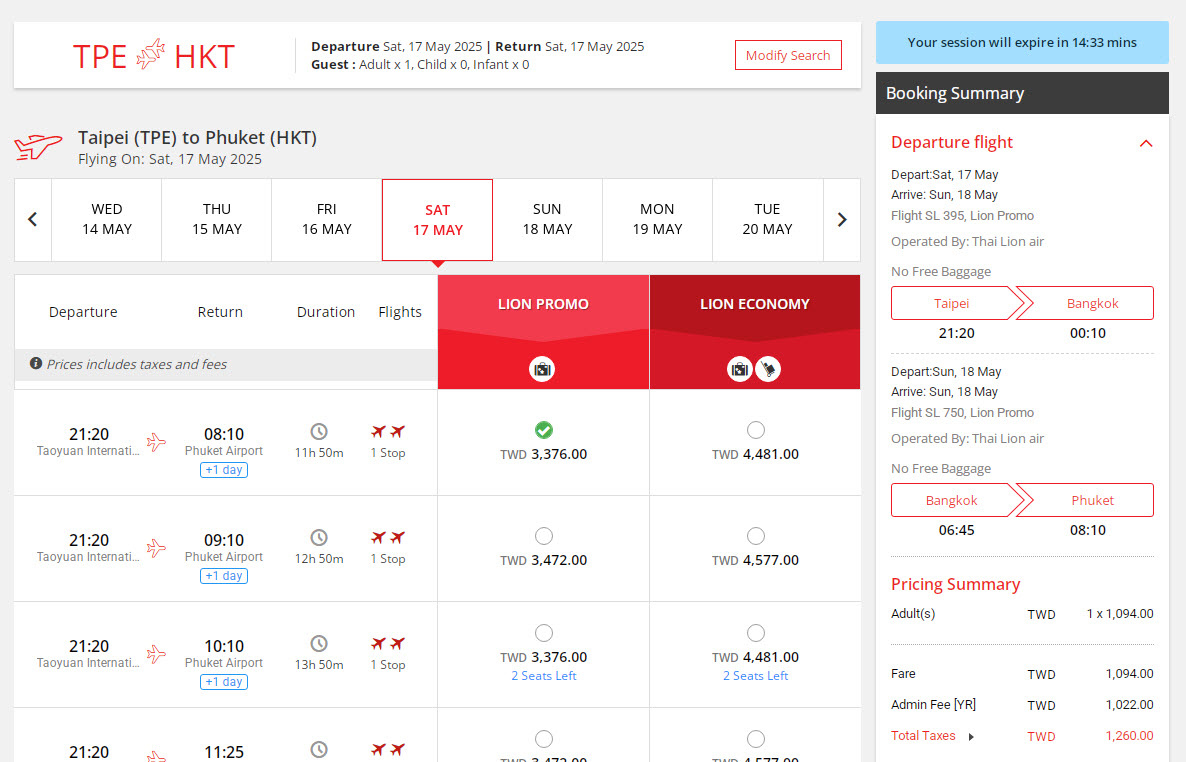Click the airplane icon between TPE and HKT
Screen dimensions: 1186x762
point(151,55)
